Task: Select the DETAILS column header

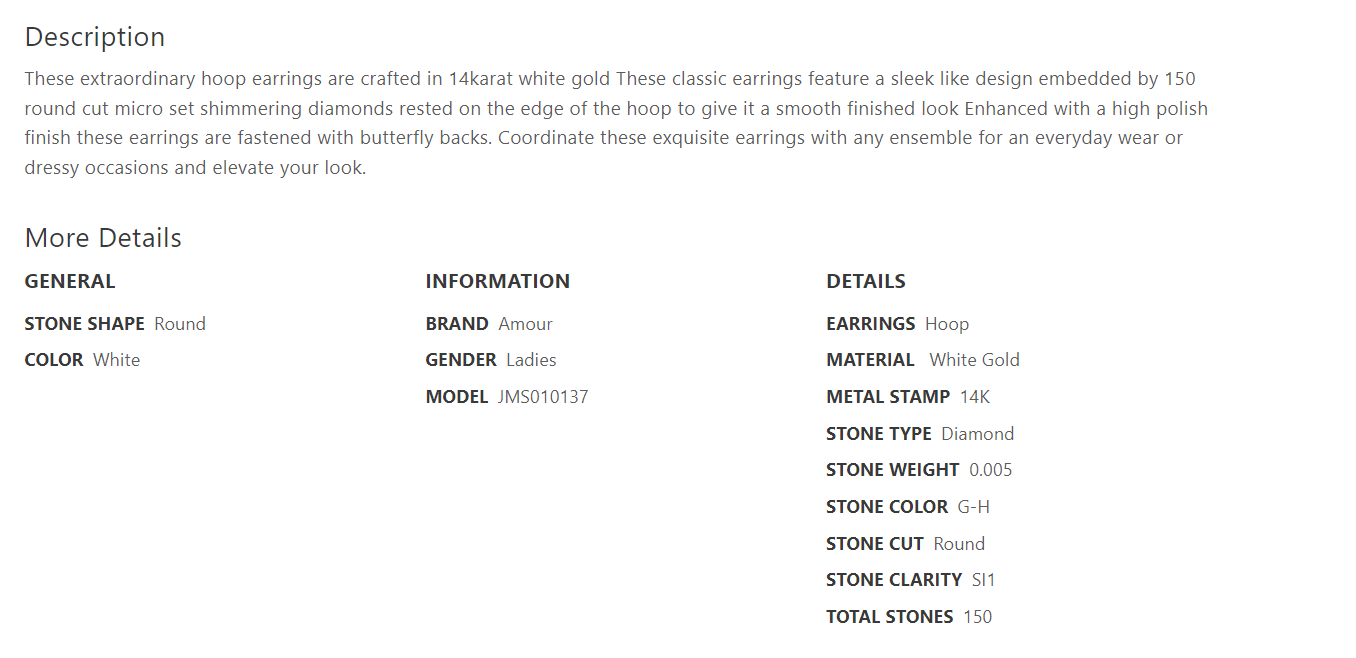Action: pyautogui.click(x=865, y=282)
